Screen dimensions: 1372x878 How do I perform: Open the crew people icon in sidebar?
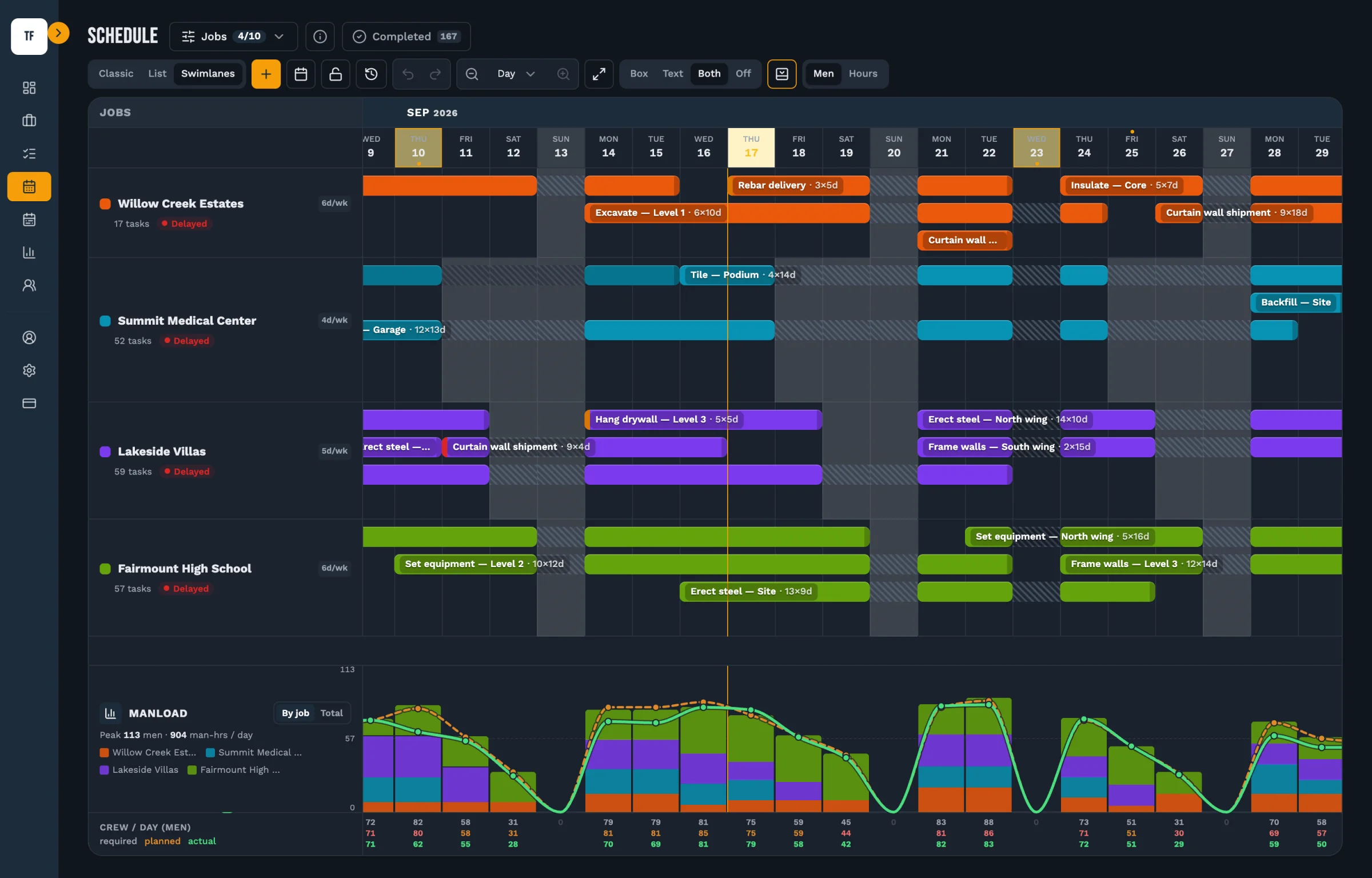click(x=29, y=285)
